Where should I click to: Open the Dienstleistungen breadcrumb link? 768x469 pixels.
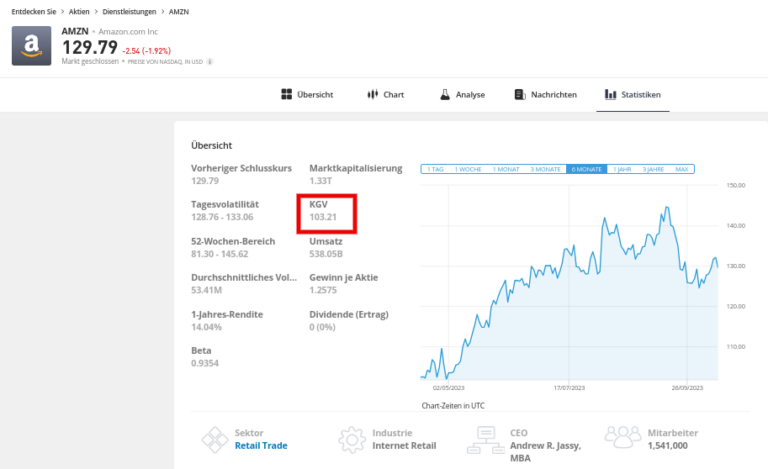click(129, 12)
